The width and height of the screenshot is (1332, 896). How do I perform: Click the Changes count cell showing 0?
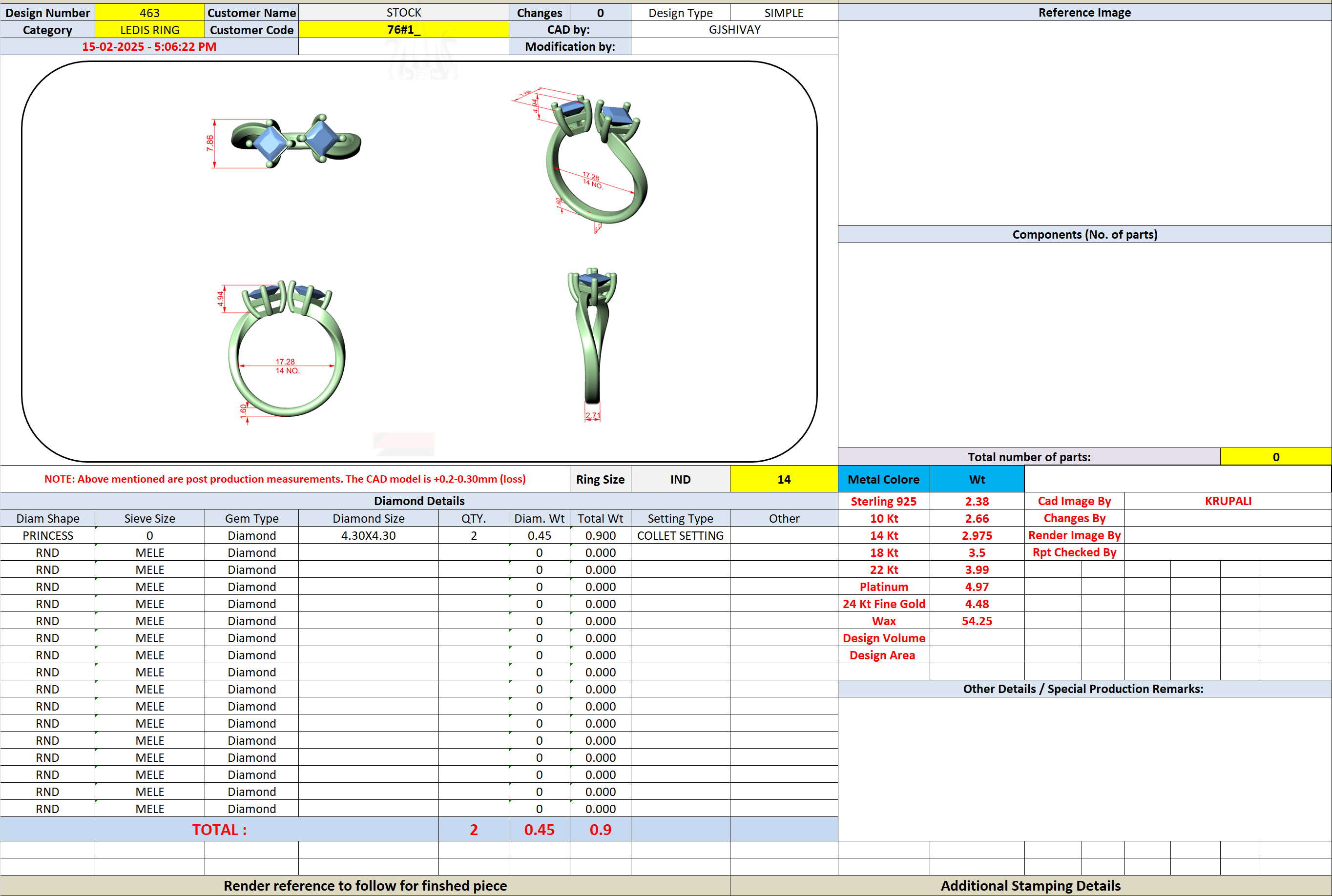pos(600,13)
